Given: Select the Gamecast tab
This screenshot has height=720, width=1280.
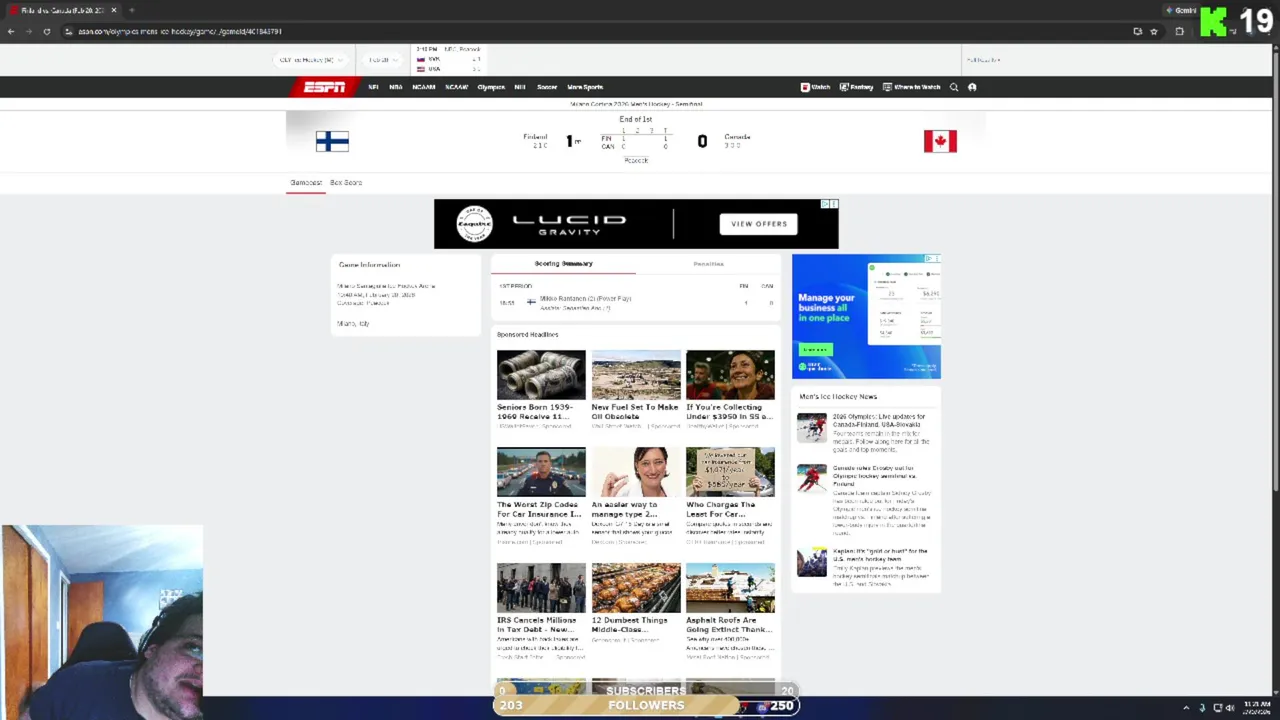Looking at the screenshot, I should (306, 183).
